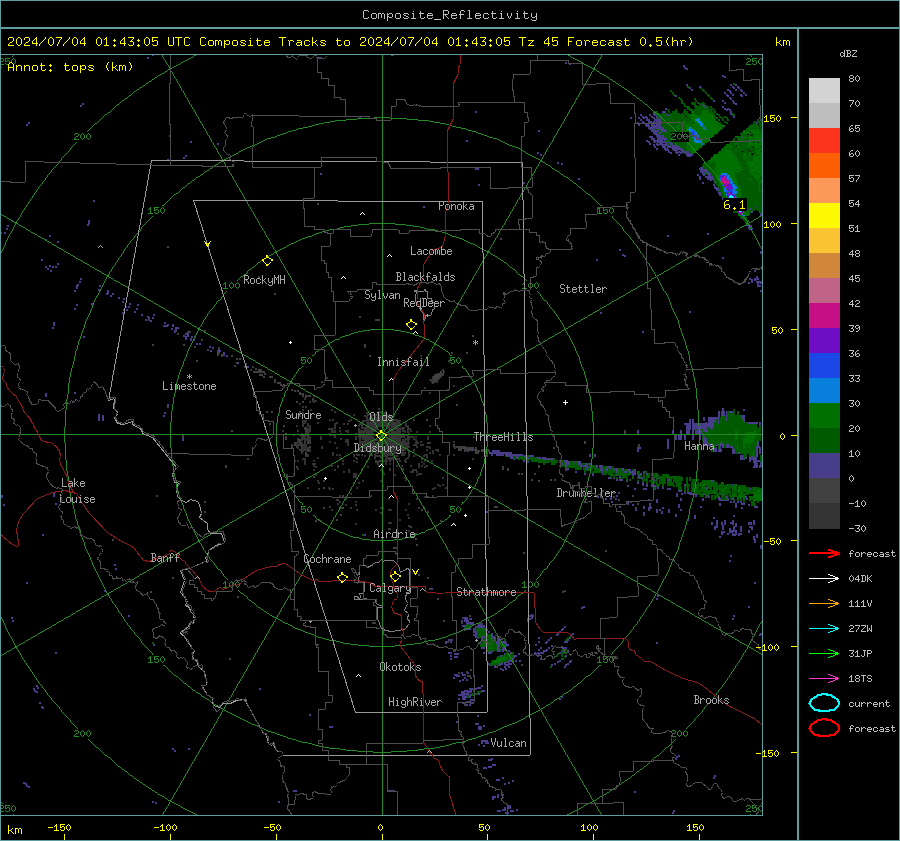Screen dimensions: 900x841
Task: Click the 6.1 storm top label
Action: tap(734, 205)
